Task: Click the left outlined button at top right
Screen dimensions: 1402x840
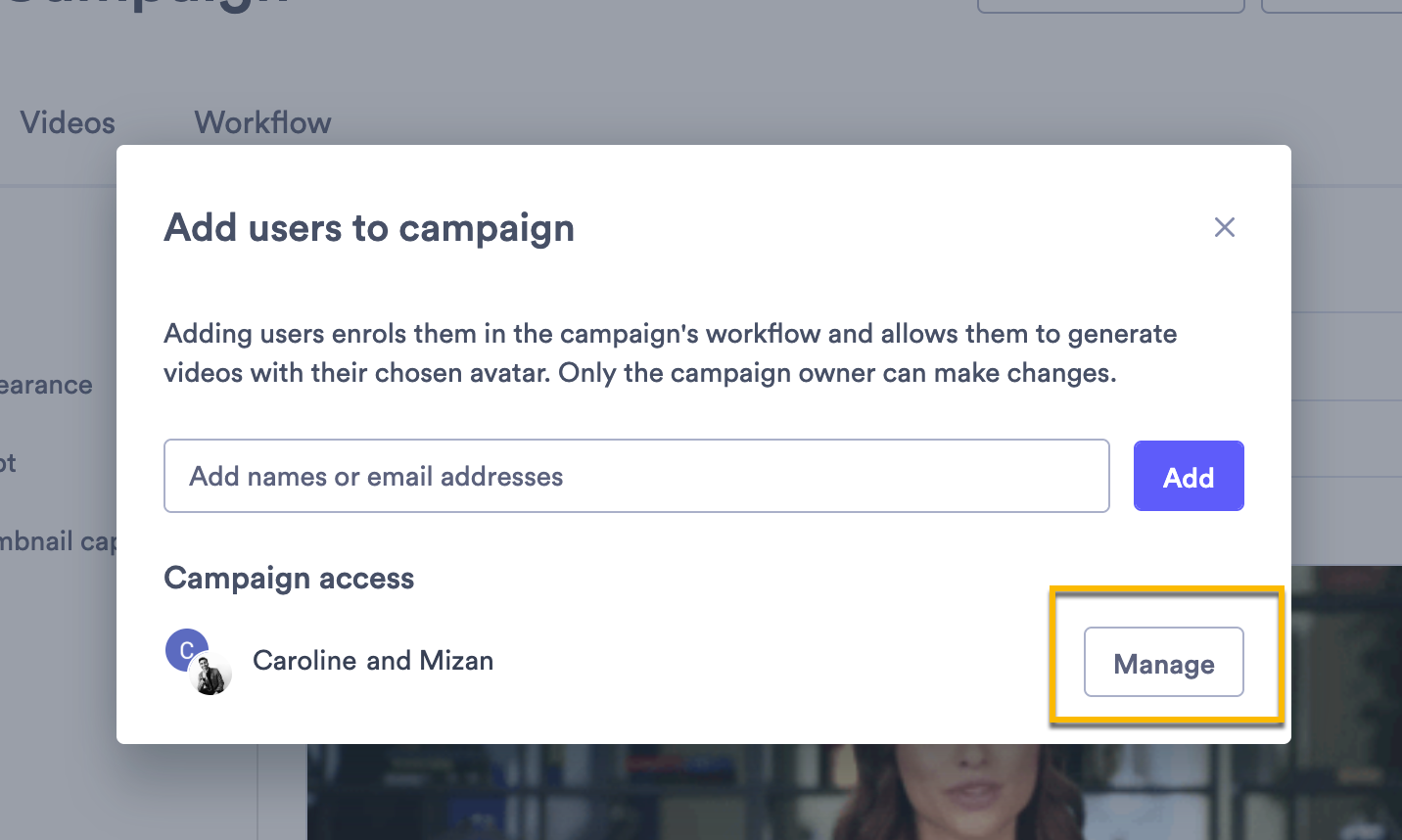Action: click(x=1110, y=5)
